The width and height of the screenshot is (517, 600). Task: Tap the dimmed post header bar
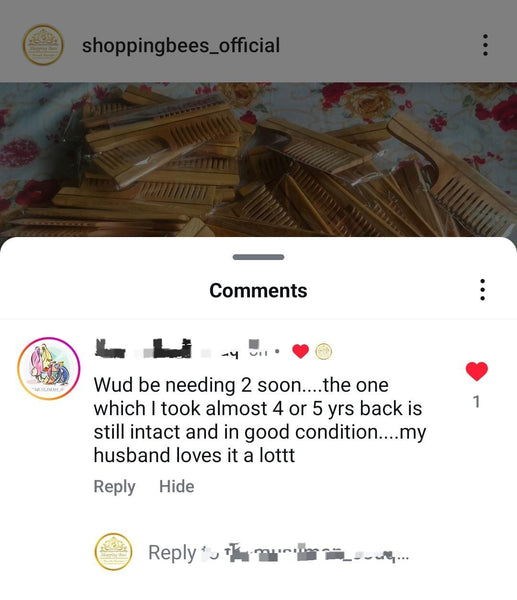(x=258, y=41)
